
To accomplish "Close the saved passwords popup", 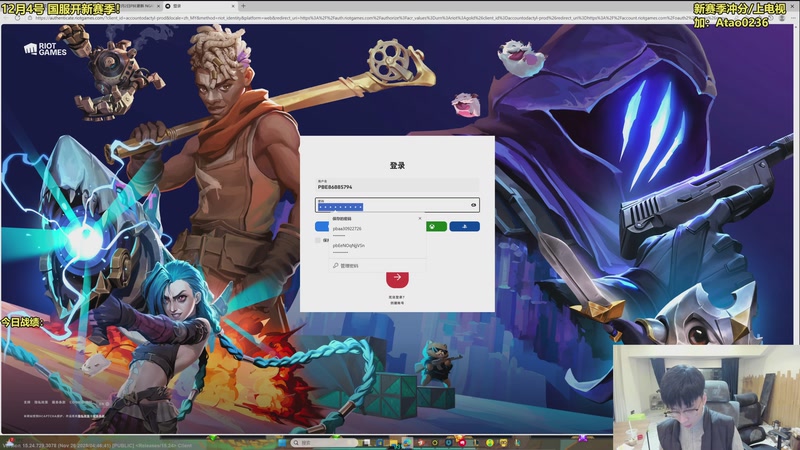I will (420, 218).
